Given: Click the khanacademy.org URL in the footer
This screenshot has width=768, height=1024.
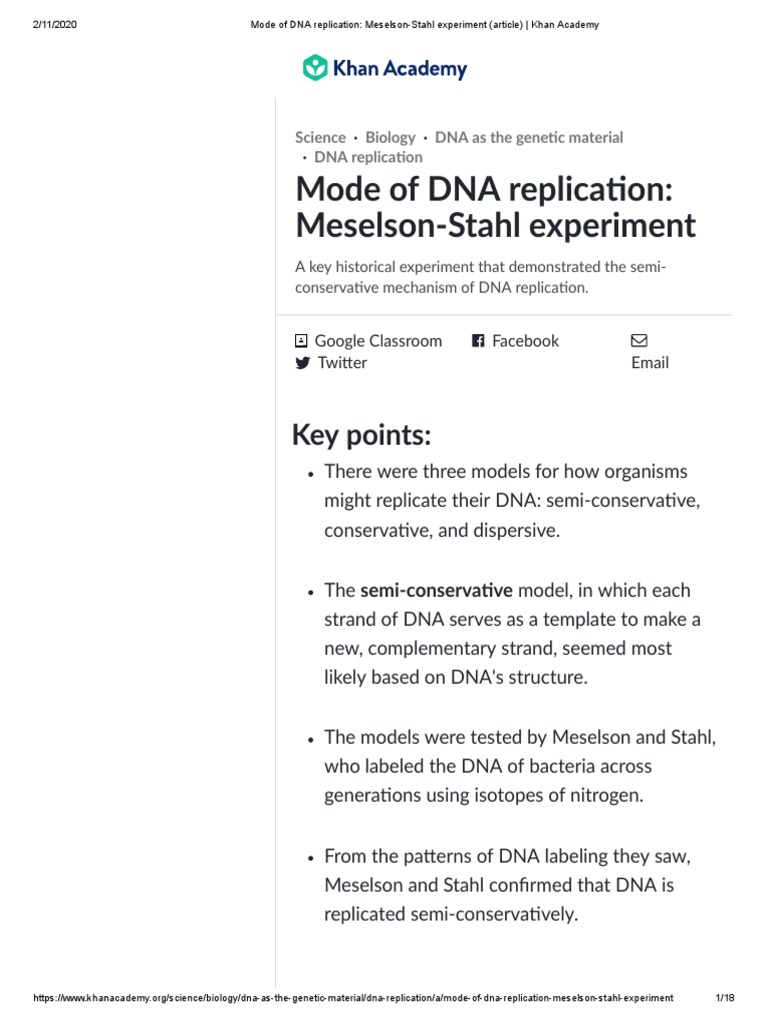Looking at the screenshot, I should pyautogui.click(x=353, y=998).
